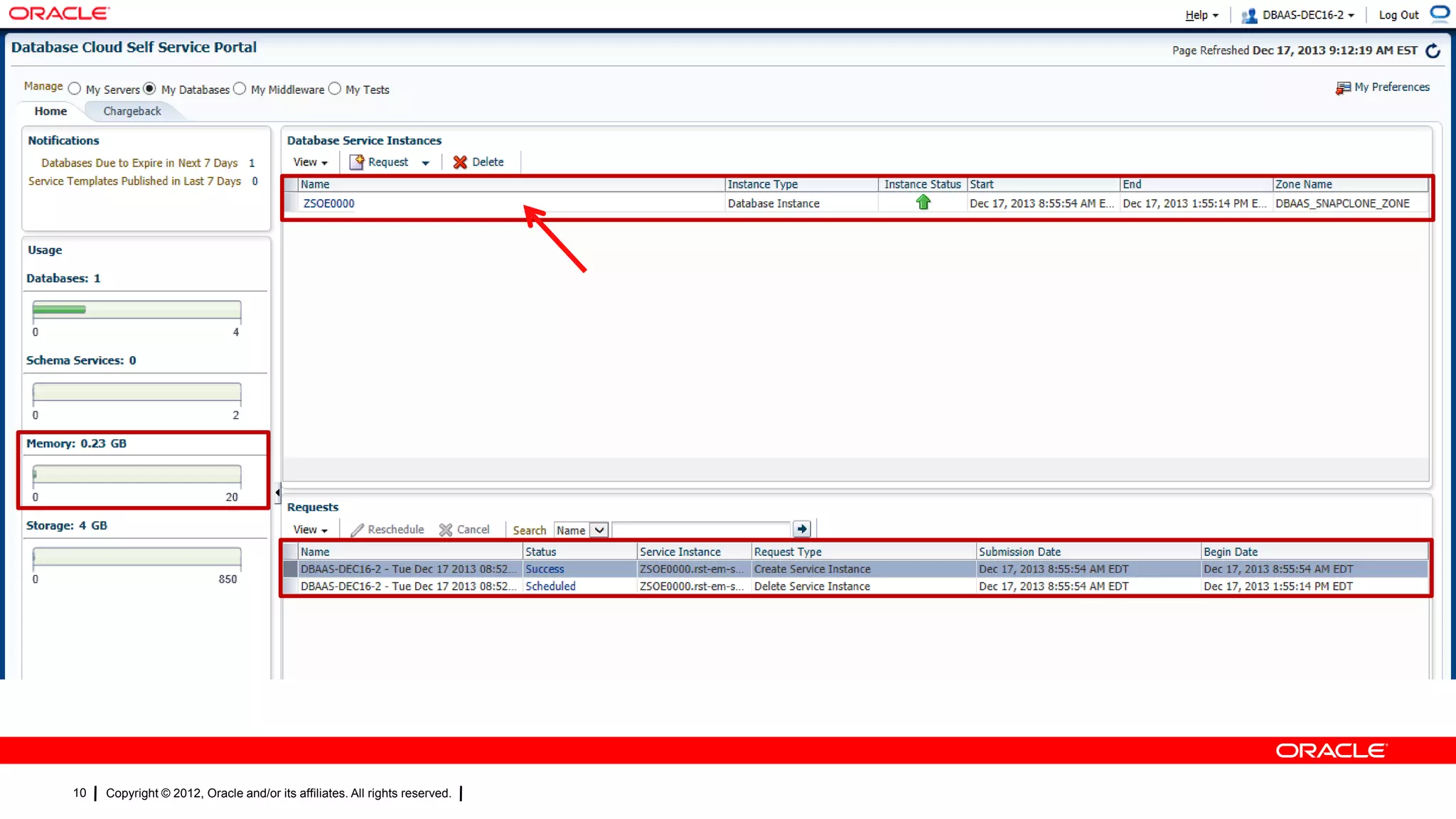The width and height of the screenshot is (1456, 819).
Task: Select the Create Service Instance request row
Action: pos(855,569)
